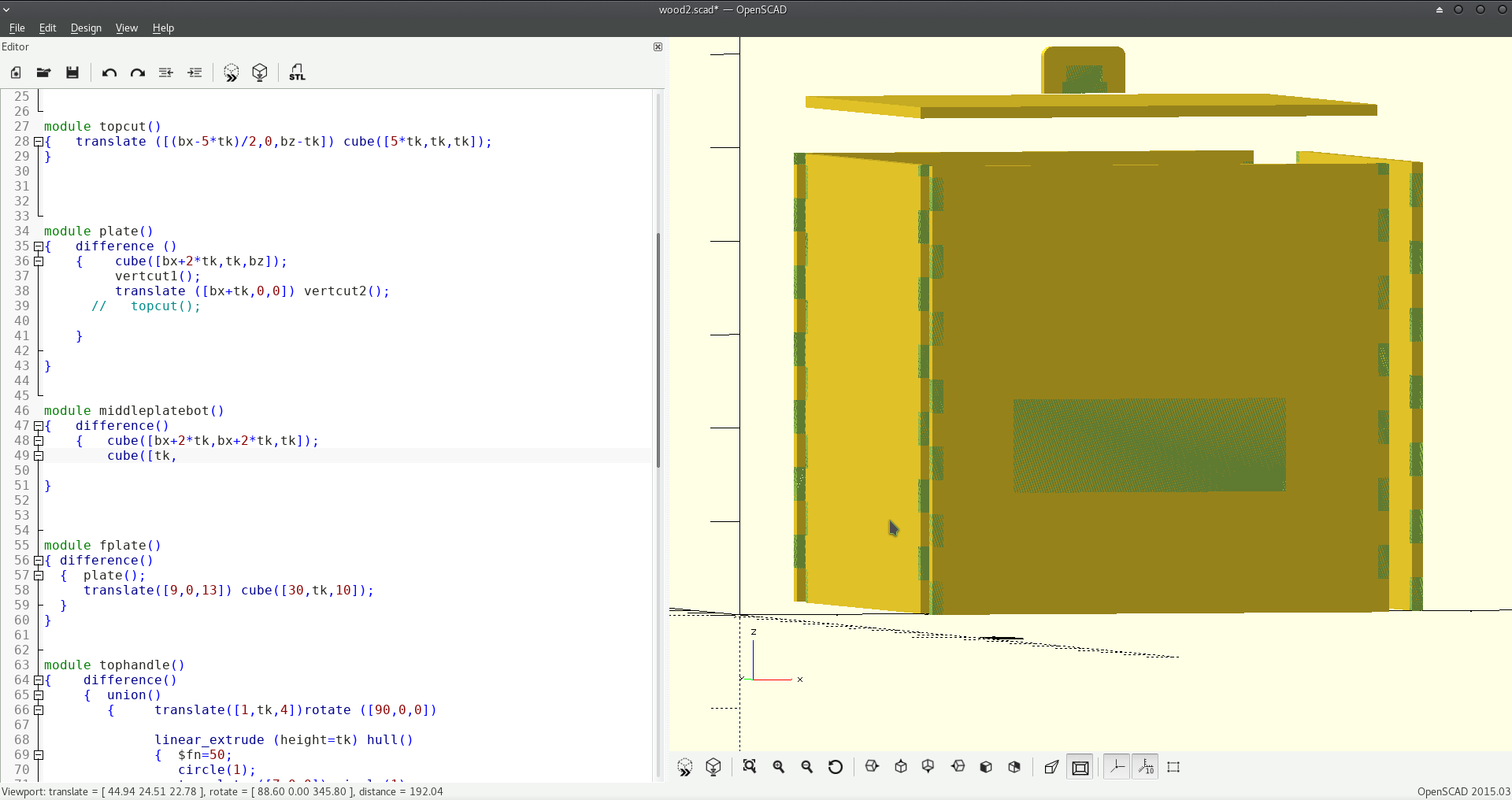Screen dimensions: 1512x800
Task: Click the Export as STL icon
Action: pyautogui.click(x=297, y=72)
